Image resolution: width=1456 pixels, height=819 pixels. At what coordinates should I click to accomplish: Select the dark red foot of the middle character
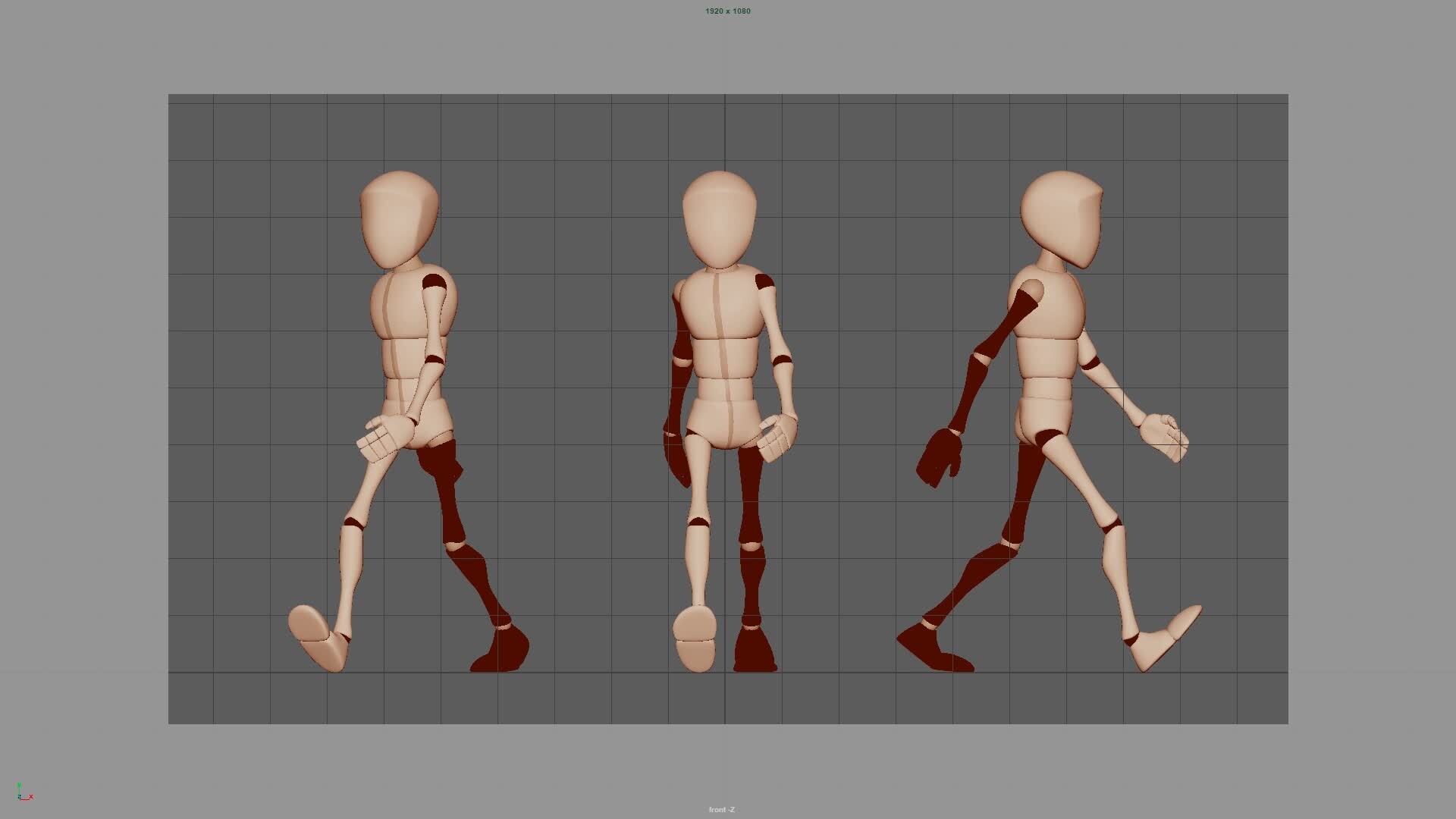(755, 649)
